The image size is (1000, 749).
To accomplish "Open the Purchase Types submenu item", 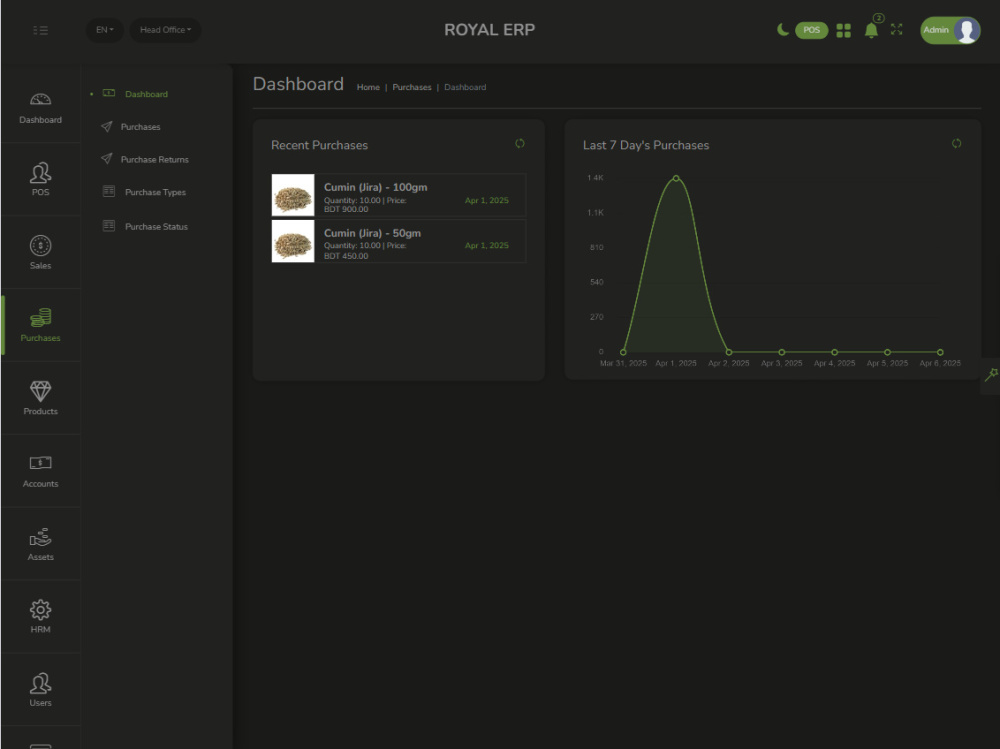I will [x=155, y=192].
